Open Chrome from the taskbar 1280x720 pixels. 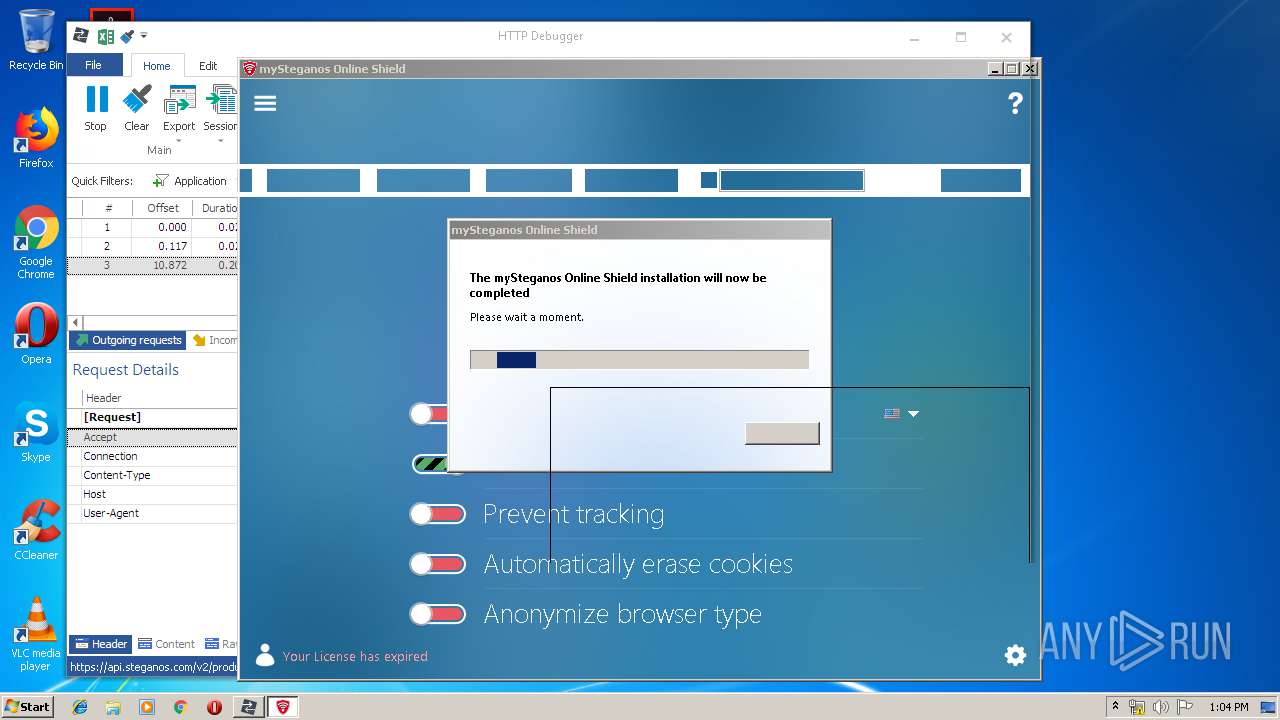(180, 707)
